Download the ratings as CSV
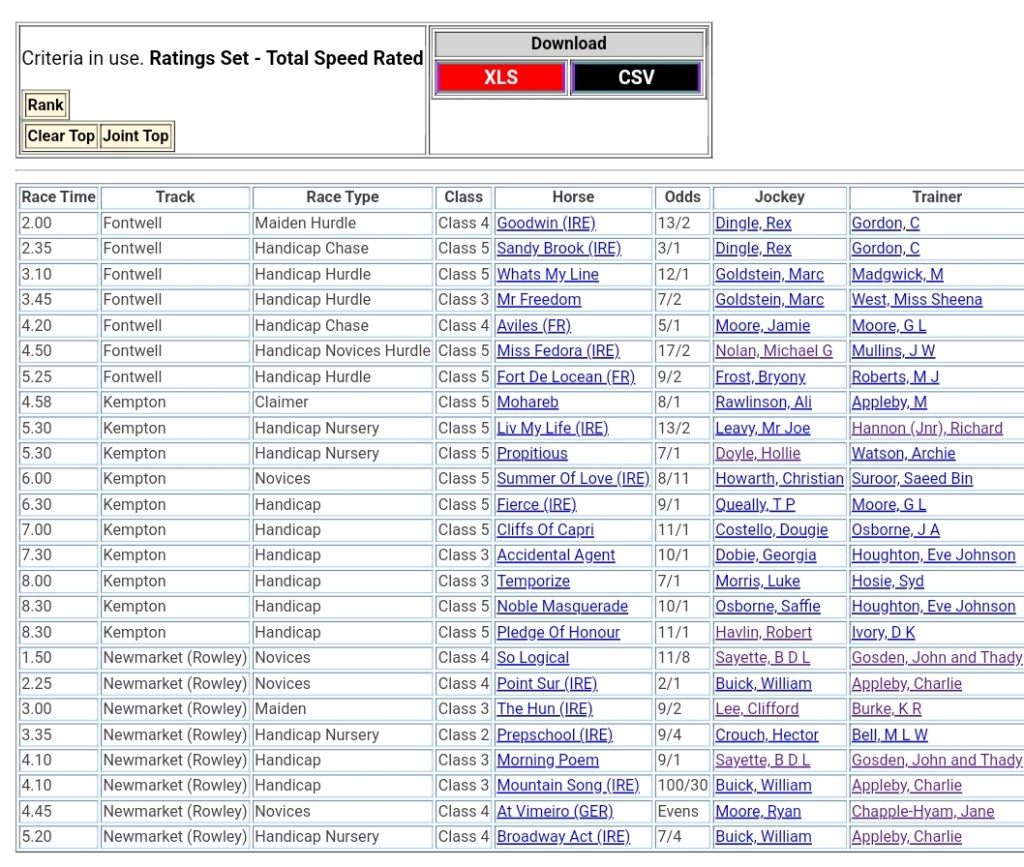 pyautogui.click(x=636, y=78)
